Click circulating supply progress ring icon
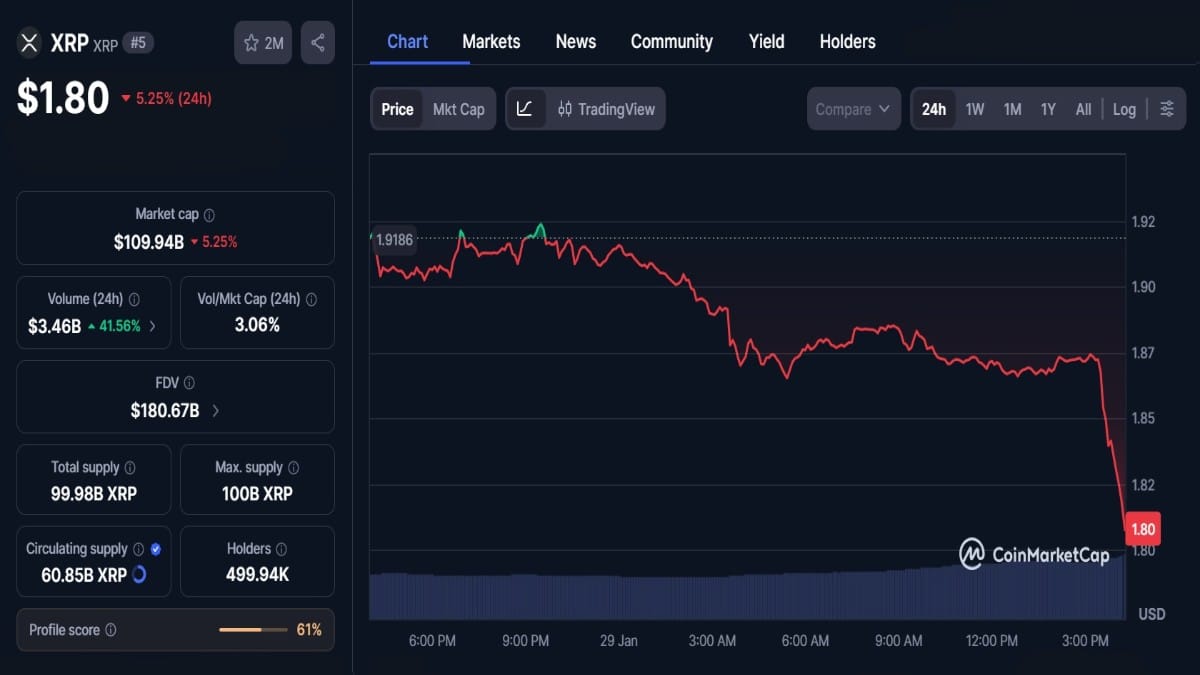The width and height of the screenshot is (1200, 675). pos(139,574)
